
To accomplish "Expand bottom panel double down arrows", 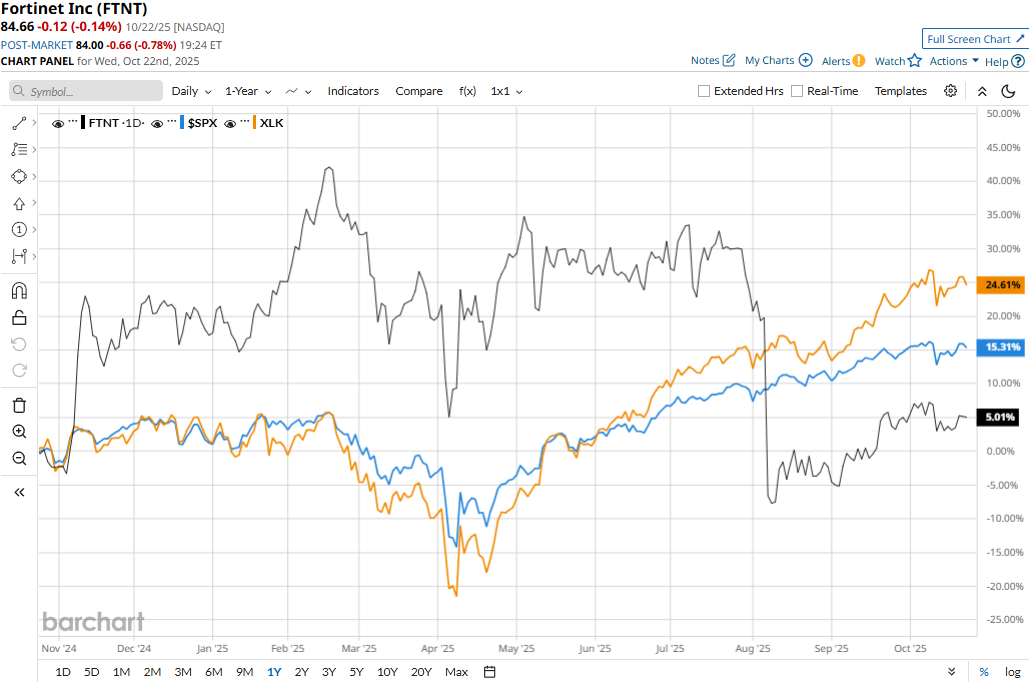I will (x=951, y=671).
